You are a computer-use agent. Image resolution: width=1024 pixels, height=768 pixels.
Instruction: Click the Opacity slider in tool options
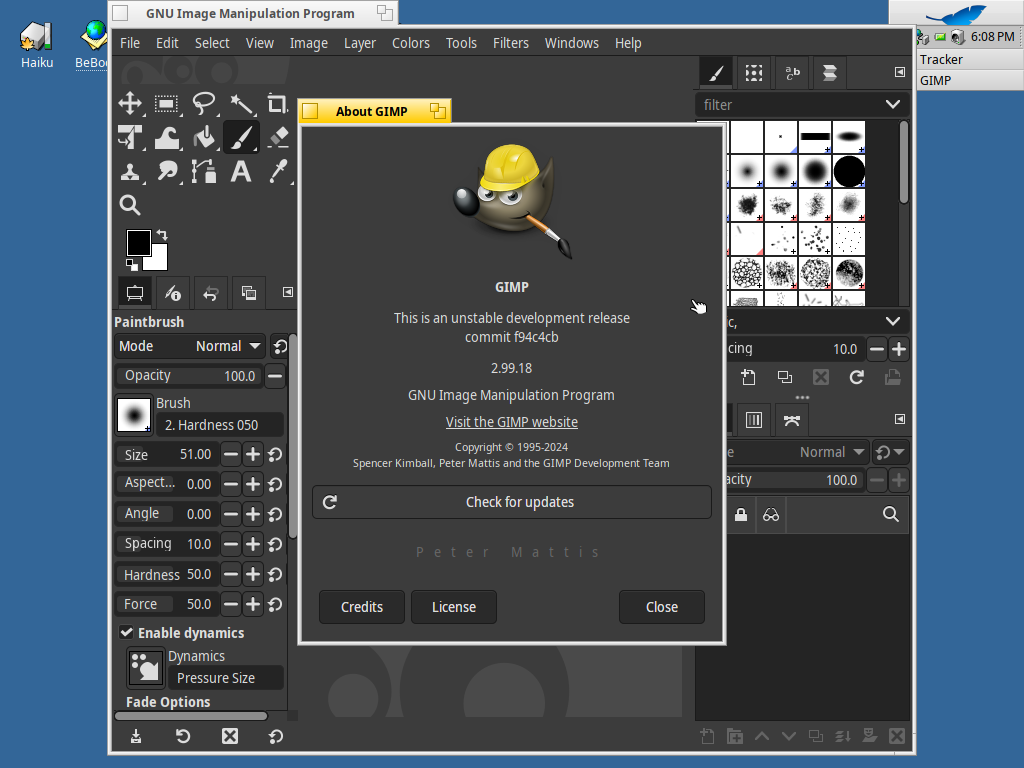click(189, 376)
